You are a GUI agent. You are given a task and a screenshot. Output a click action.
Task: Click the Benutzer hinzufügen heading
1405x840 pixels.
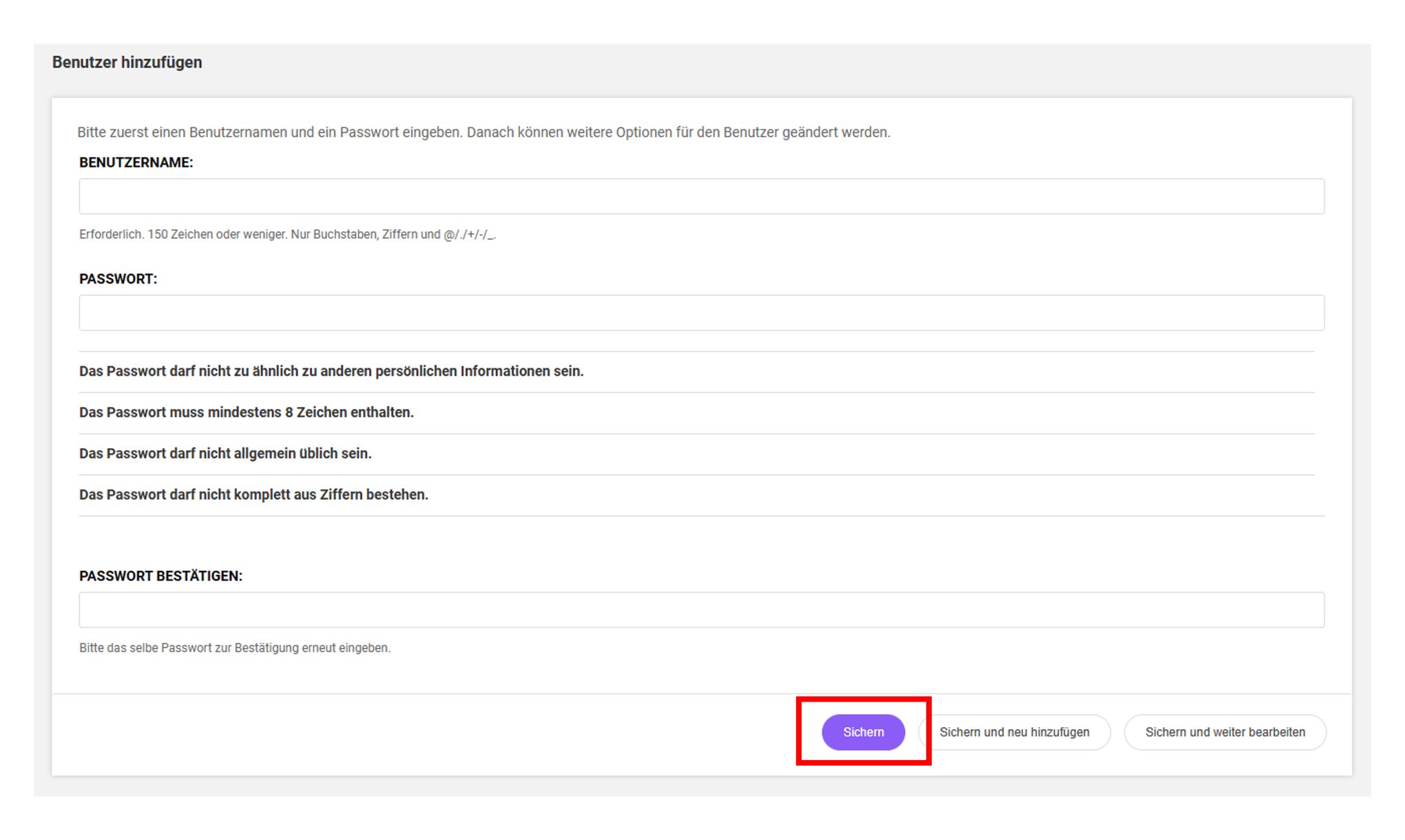[x=127, y=63]
